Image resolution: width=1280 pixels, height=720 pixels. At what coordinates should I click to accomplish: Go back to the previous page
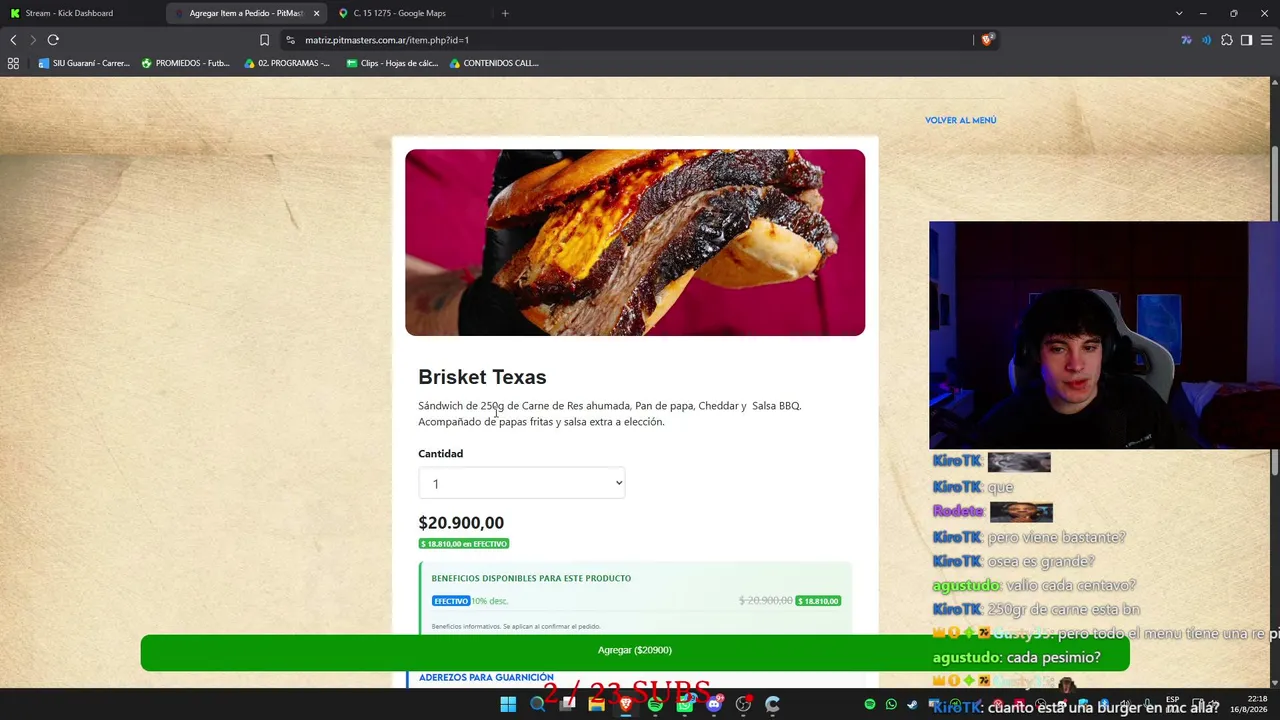coord(13,40)
